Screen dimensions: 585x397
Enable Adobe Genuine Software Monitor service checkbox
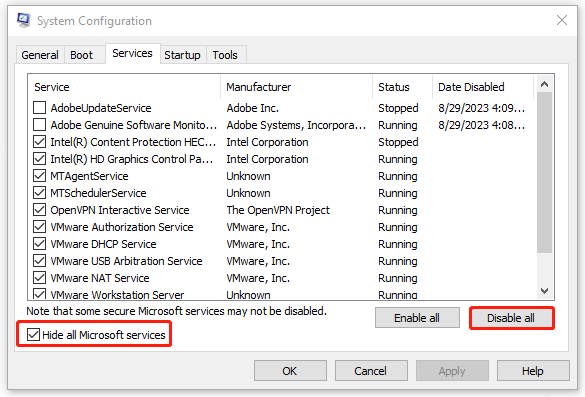pyautogui.click(x=40, y=125)
